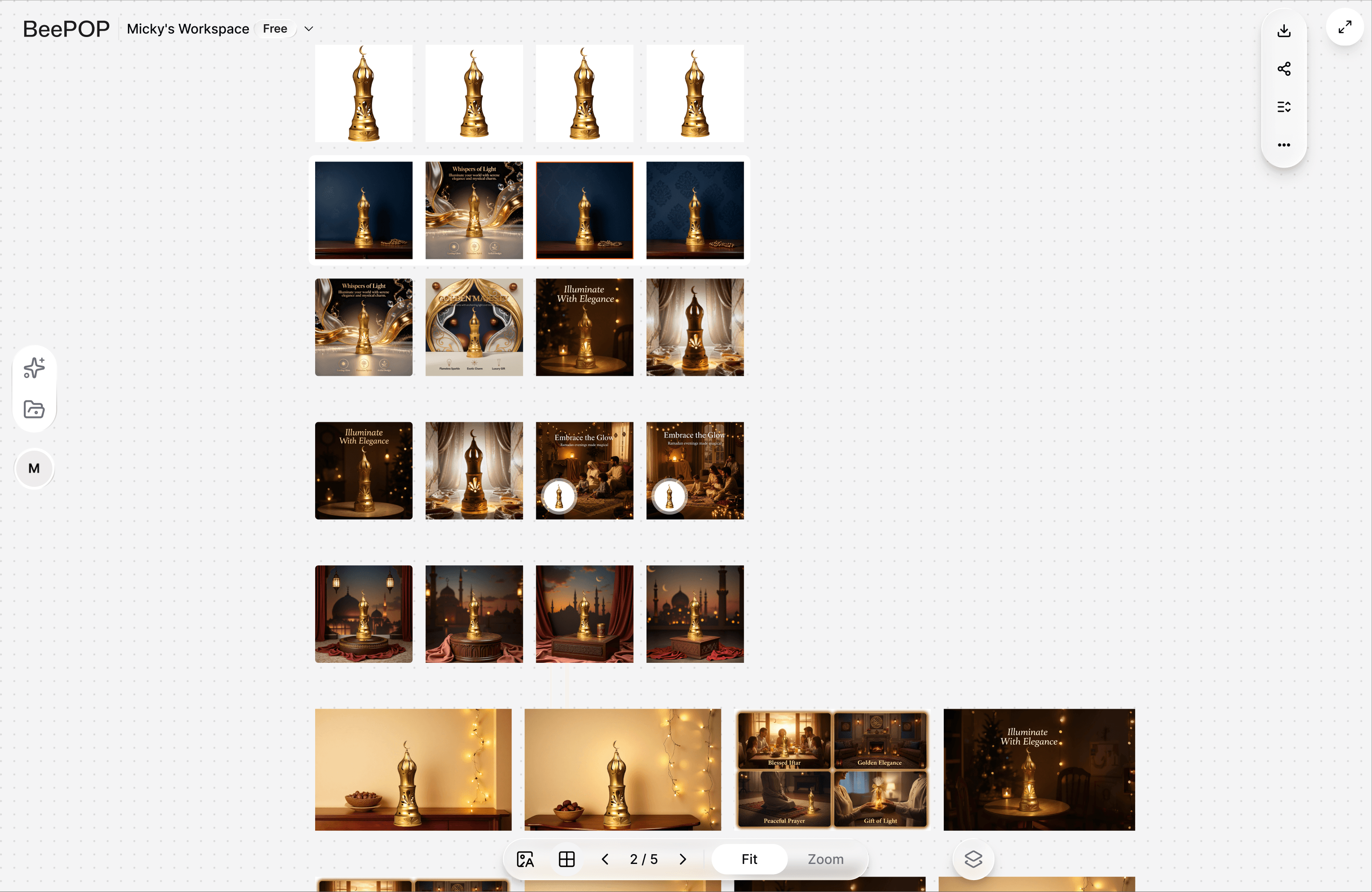Go to the previous page arrow
Image resolution: width=1372 pixels, height=892 pixels.
[x=605, y=859]
